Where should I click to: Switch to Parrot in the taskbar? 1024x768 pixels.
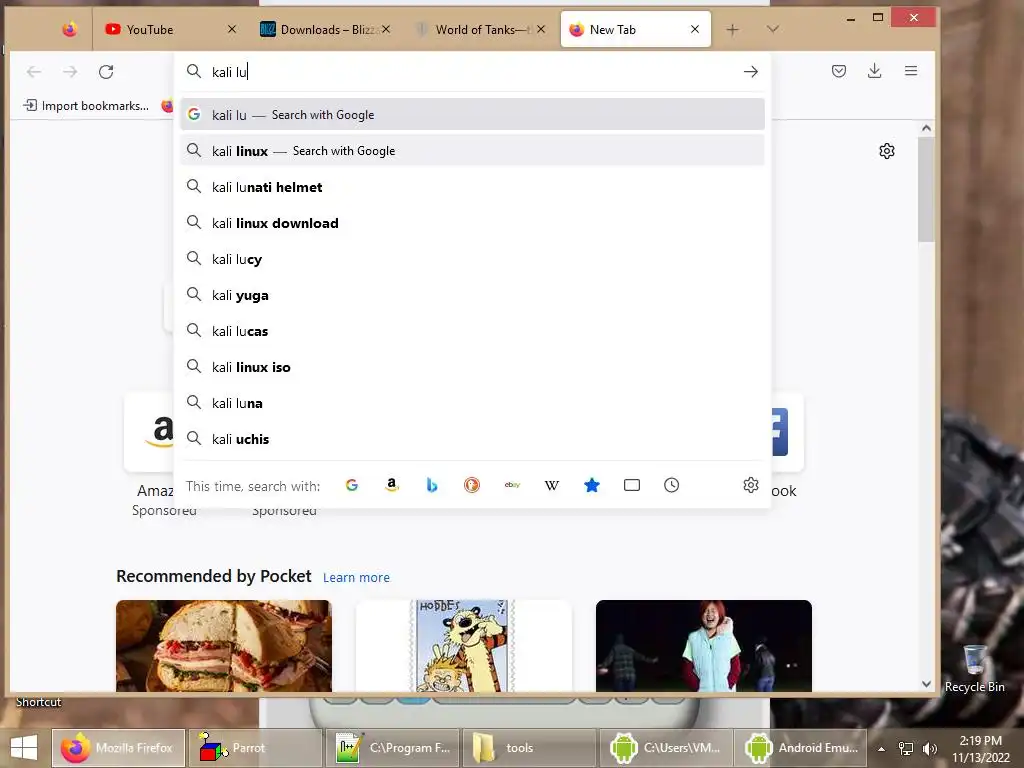255,748
